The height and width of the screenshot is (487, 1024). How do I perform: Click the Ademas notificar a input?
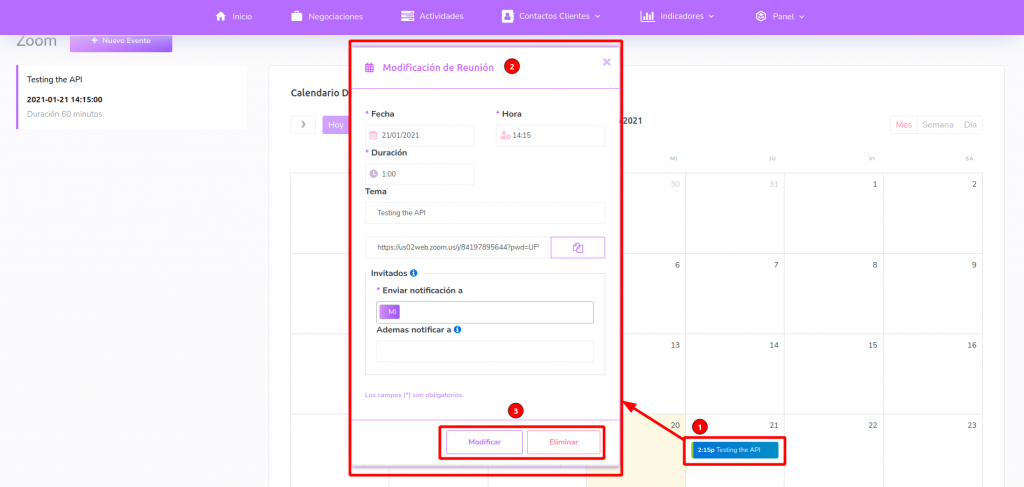tap(485, 351)
